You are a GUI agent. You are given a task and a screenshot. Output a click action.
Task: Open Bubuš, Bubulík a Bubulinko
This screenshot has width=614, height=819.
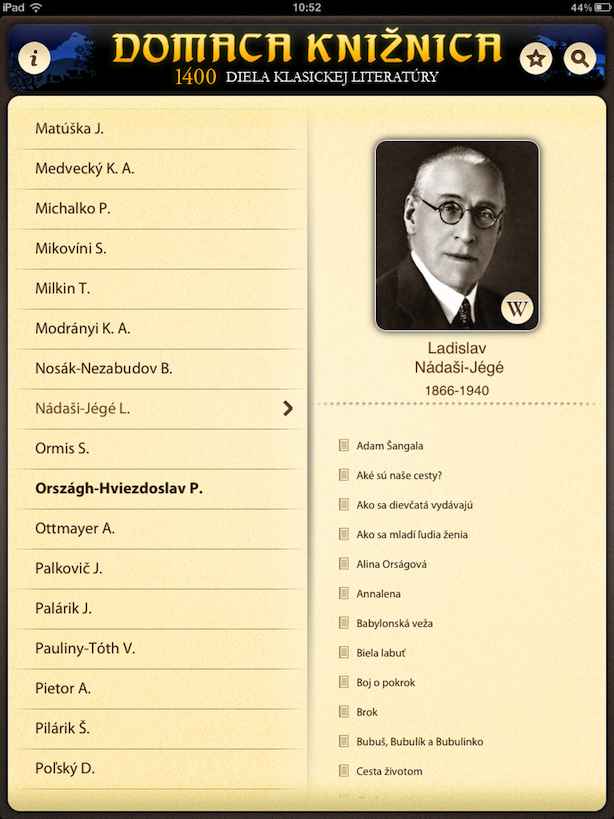[x=420, y=742]
